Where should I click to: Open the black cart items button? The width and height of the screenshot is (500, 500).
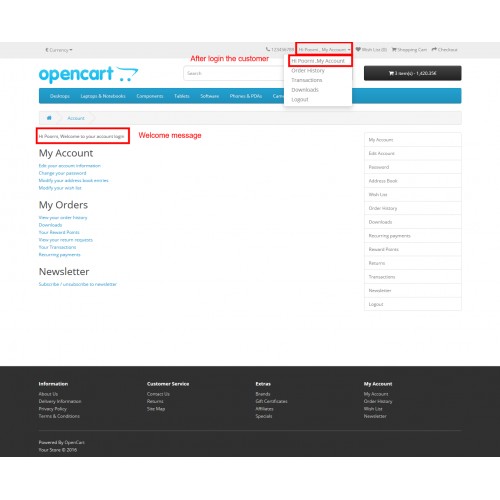click(413, 73)
